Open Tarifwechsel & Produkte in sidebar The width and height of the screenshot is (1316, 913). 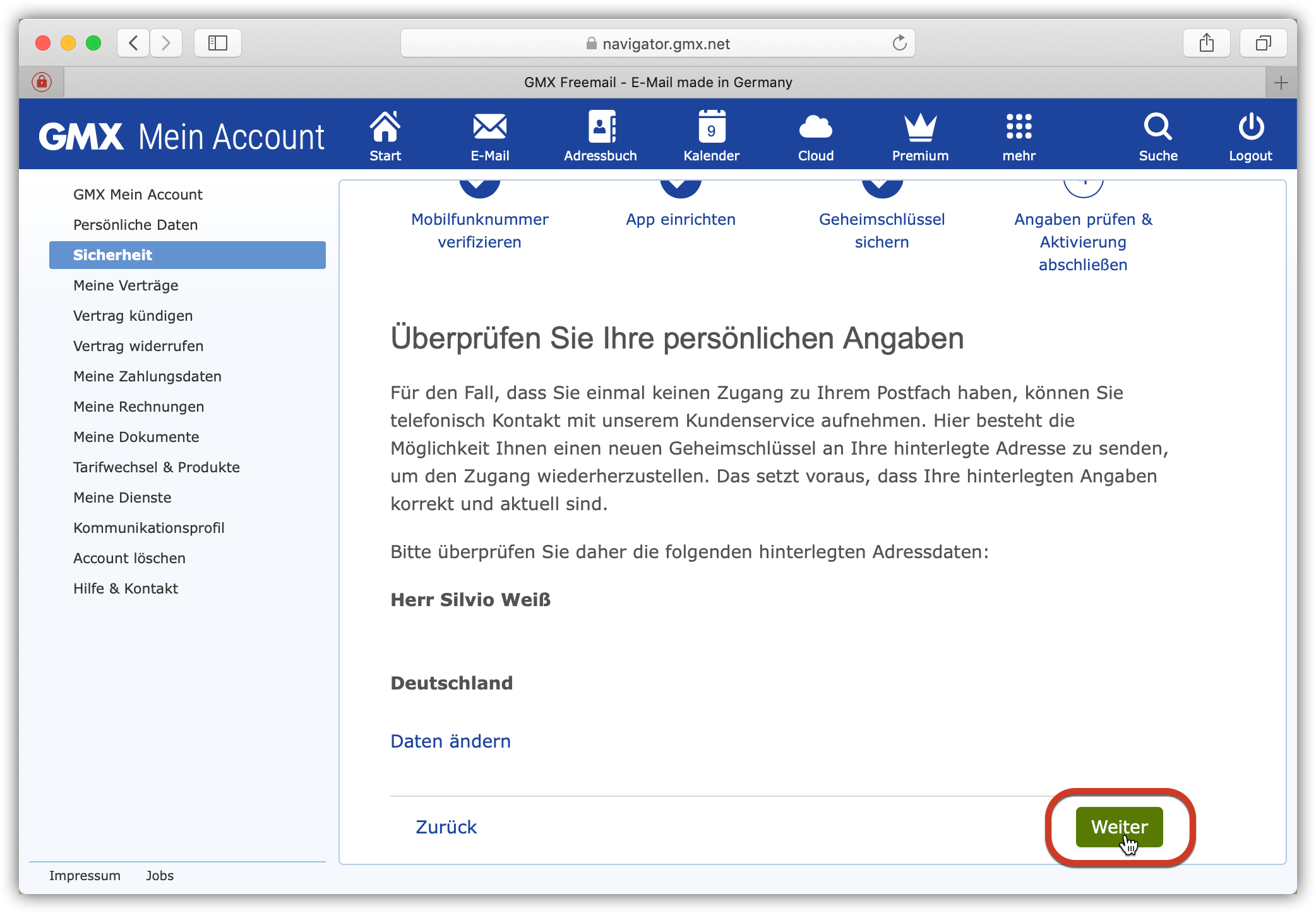(157, 467)
